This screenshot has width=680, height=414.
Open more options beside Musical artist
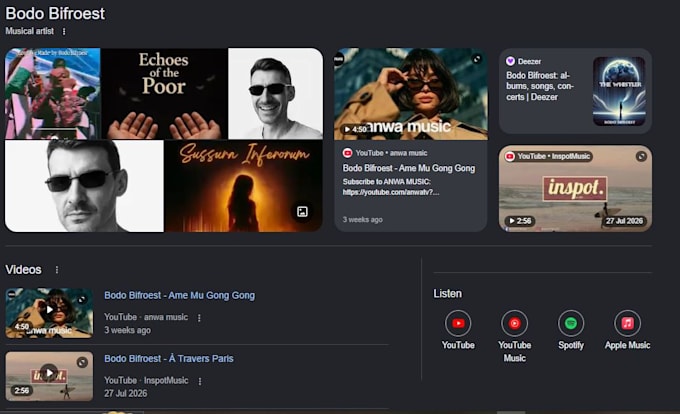(x=64, y=32)
